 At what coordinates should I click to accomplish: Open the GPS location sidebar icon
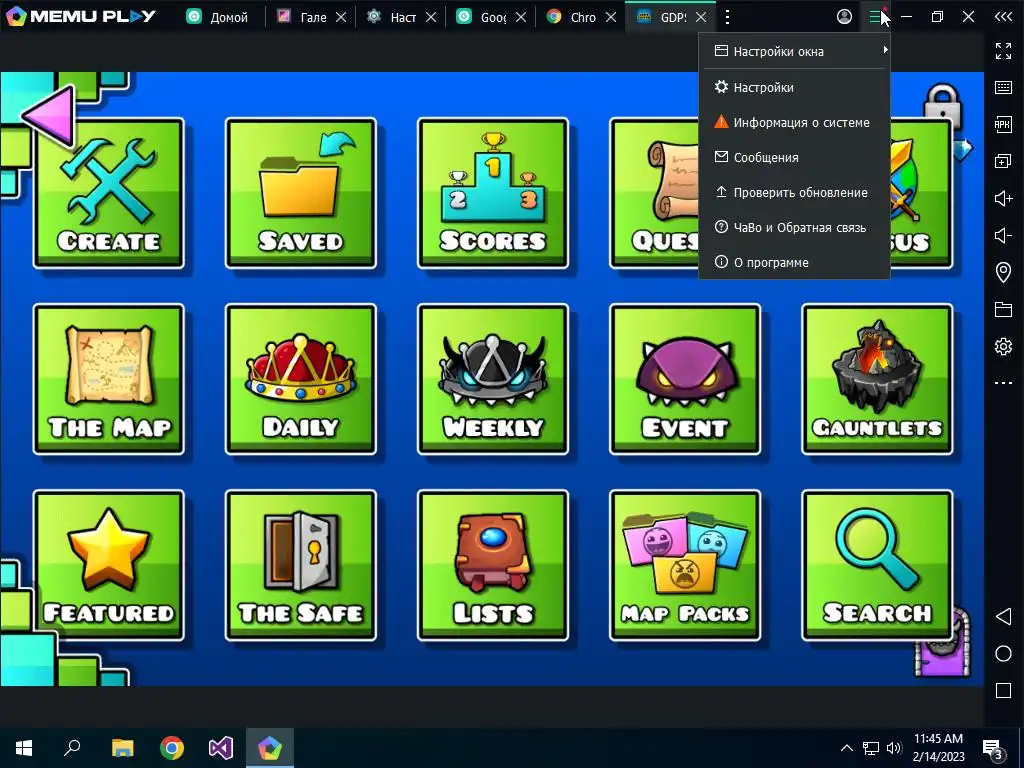point(1003,272)
